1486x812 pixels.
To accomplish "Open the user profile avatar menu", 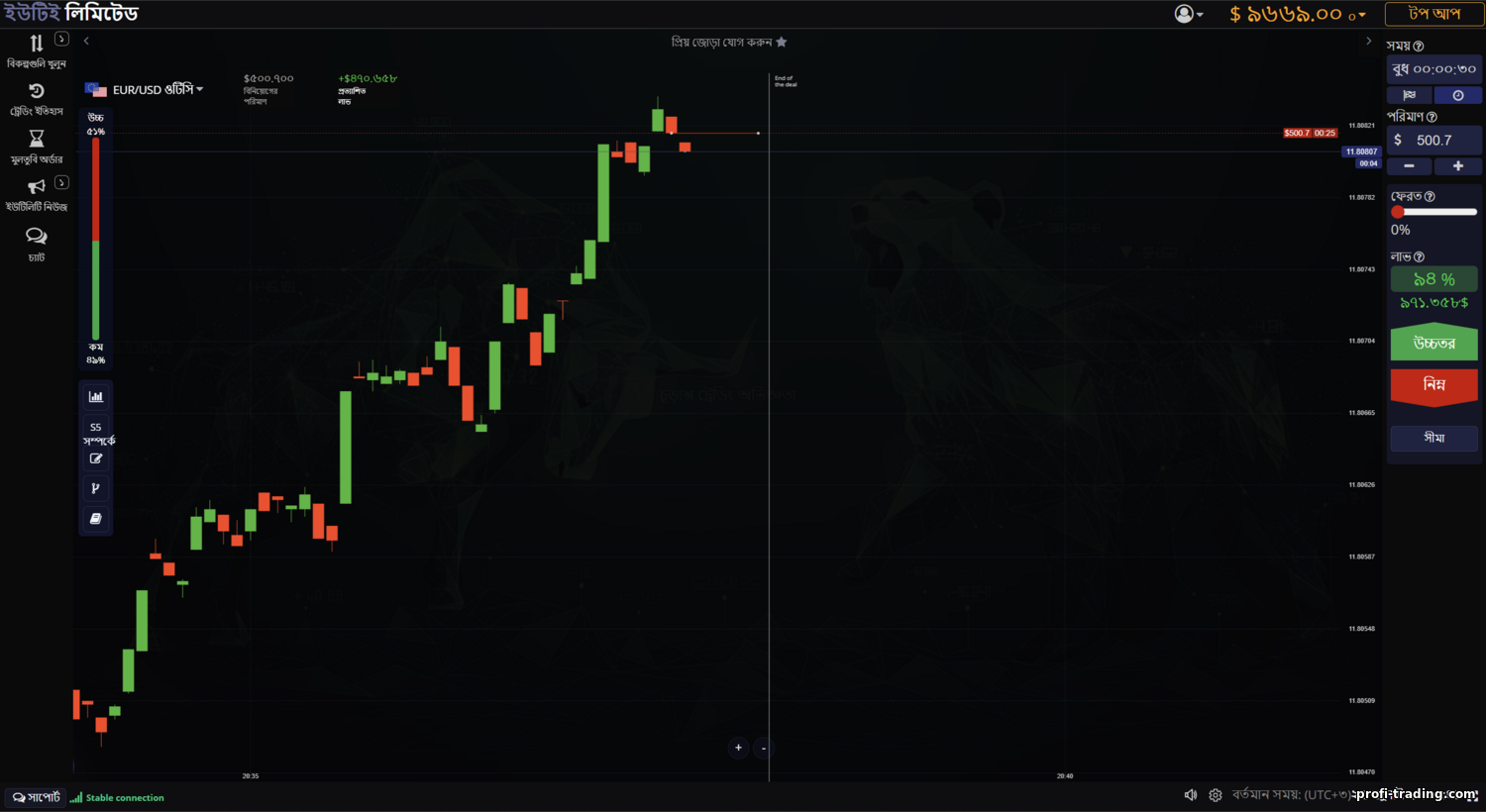I will tap(1188, 14).
